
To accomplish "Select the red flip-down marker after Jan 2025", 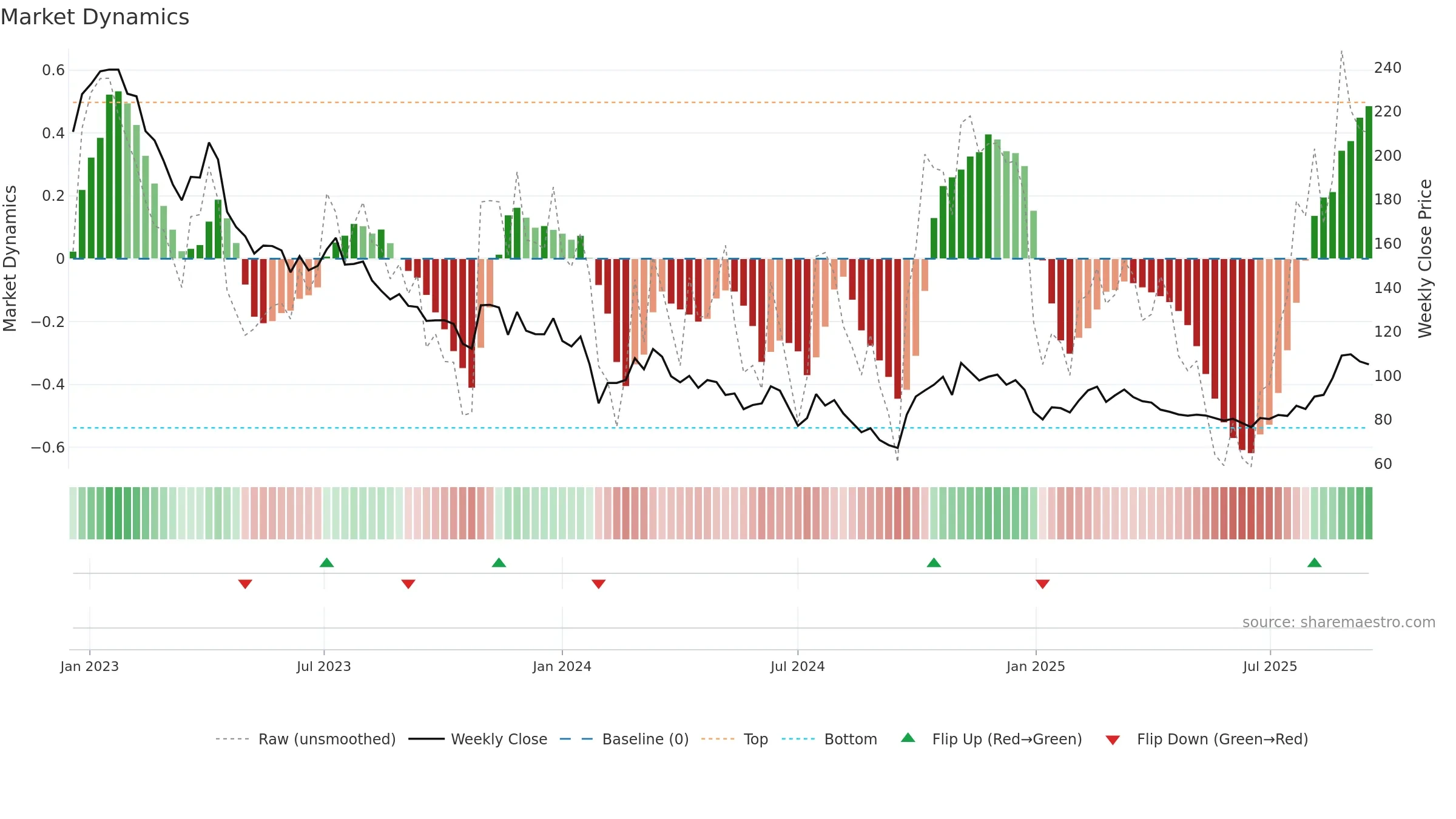I will [x=1042, y=584].
